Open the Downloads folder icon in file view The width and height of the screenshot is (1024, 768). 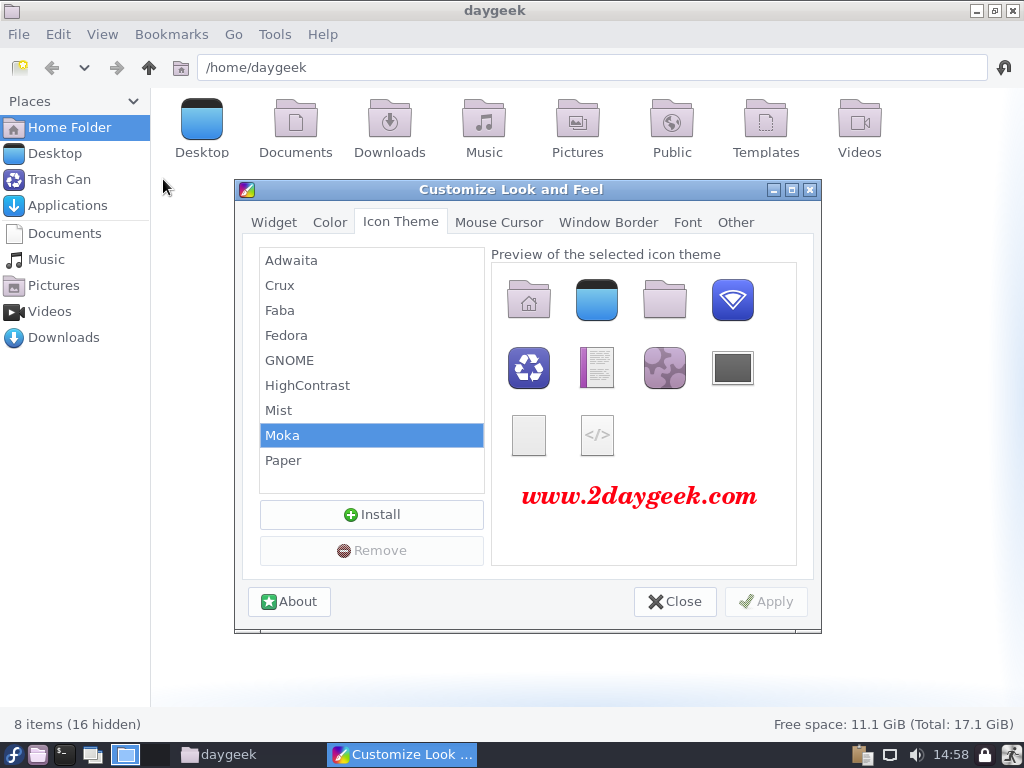pyautogui.click(x=390, y=129)
